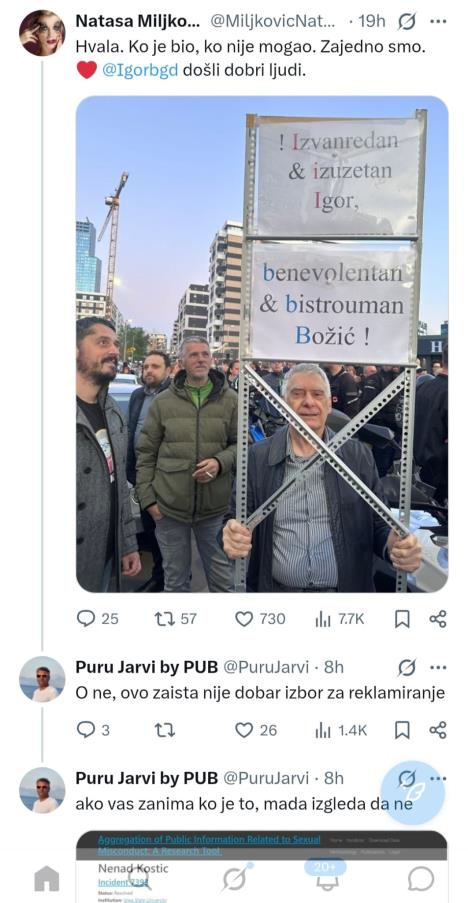The width and height of the screenshot is (468, 903).
Task: Share Natasa Miljkovic's post
Action: pos(438,619)
